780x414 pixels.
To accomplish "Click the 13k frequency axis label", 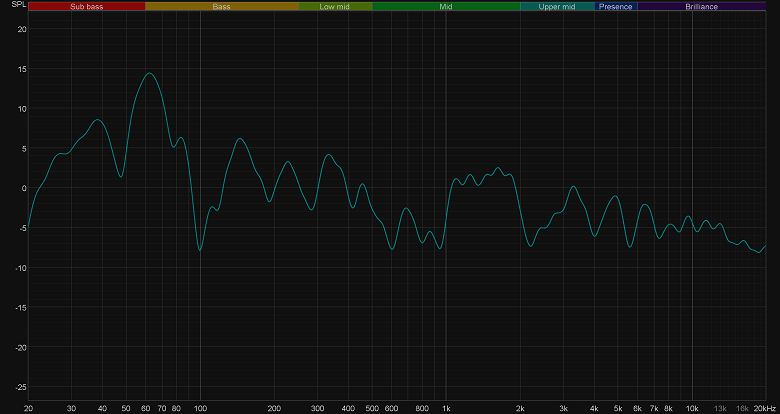I will (720, 408).
